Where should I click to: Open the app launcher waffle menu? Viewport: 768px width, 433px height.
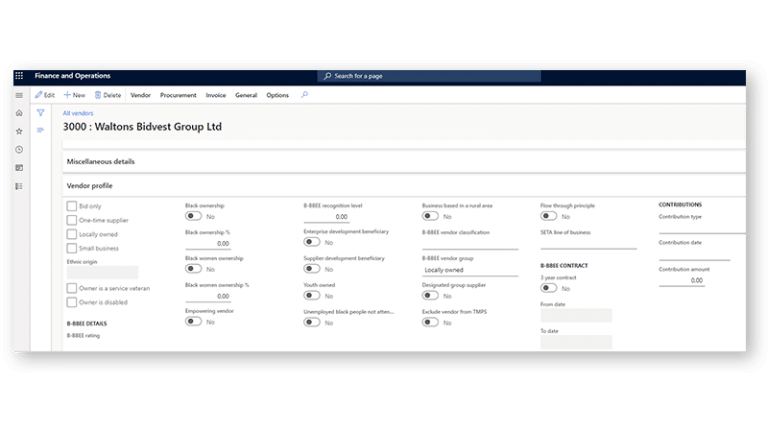19,76
